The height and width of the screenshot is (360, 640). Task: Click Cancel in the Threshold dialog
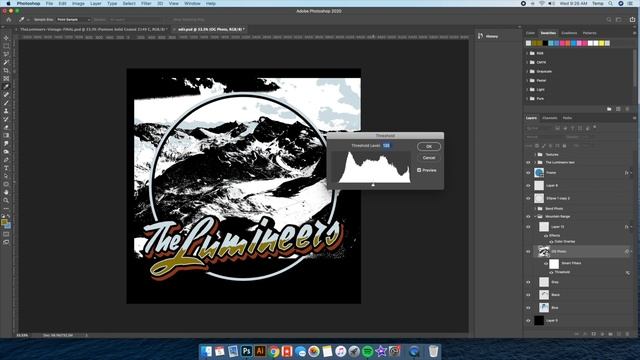coord(429,158)
